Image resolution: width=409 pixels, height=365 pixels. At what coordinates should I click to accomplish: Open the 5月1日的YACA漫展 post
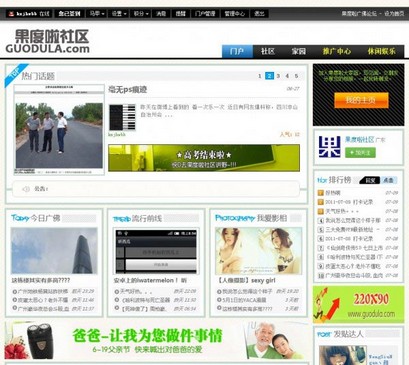pyautogui.click(x=244, y=300)
